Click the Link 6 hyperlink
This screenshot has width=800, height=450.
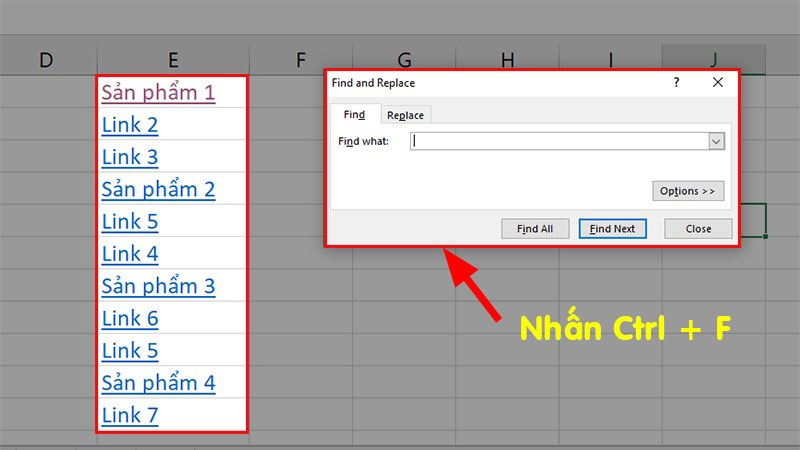pos(130,318)
